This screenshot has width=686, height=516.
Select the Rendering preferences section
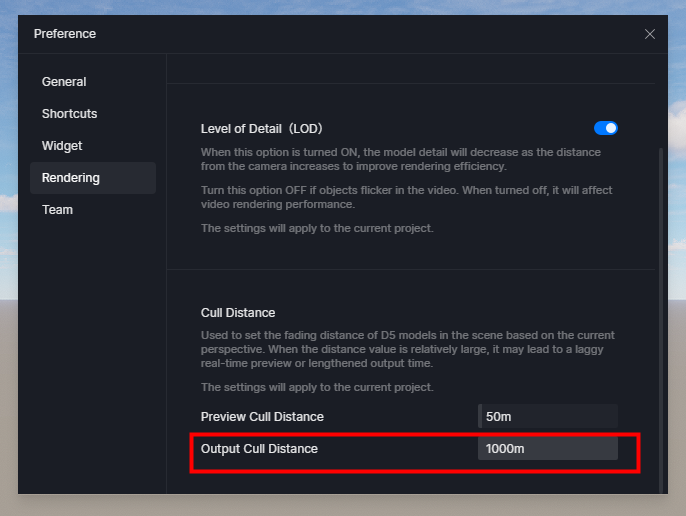click(x=93, y=178)
